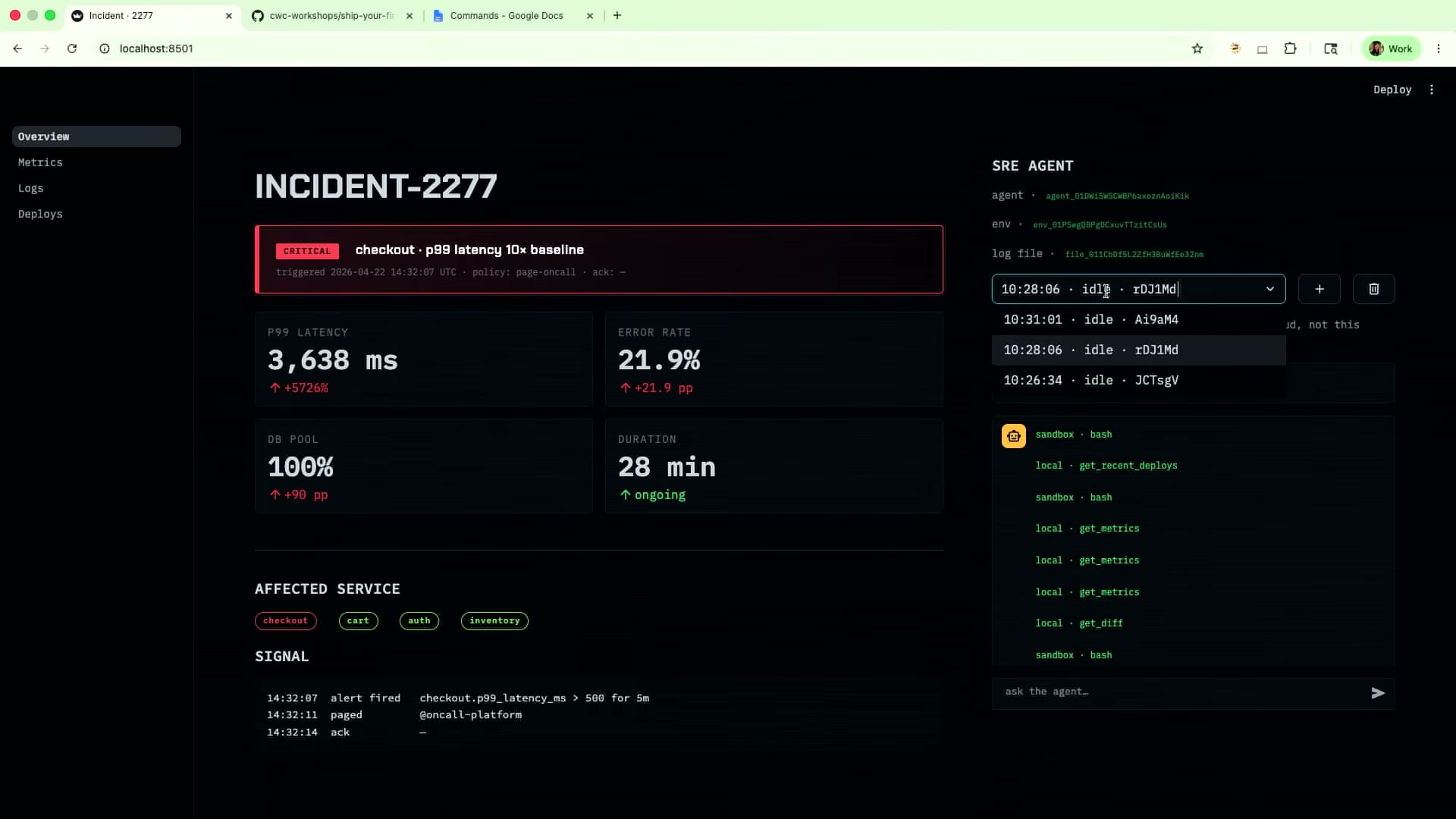Focus the 'ask the agent' input
1456x819 pixels.
coord(1183,692)
